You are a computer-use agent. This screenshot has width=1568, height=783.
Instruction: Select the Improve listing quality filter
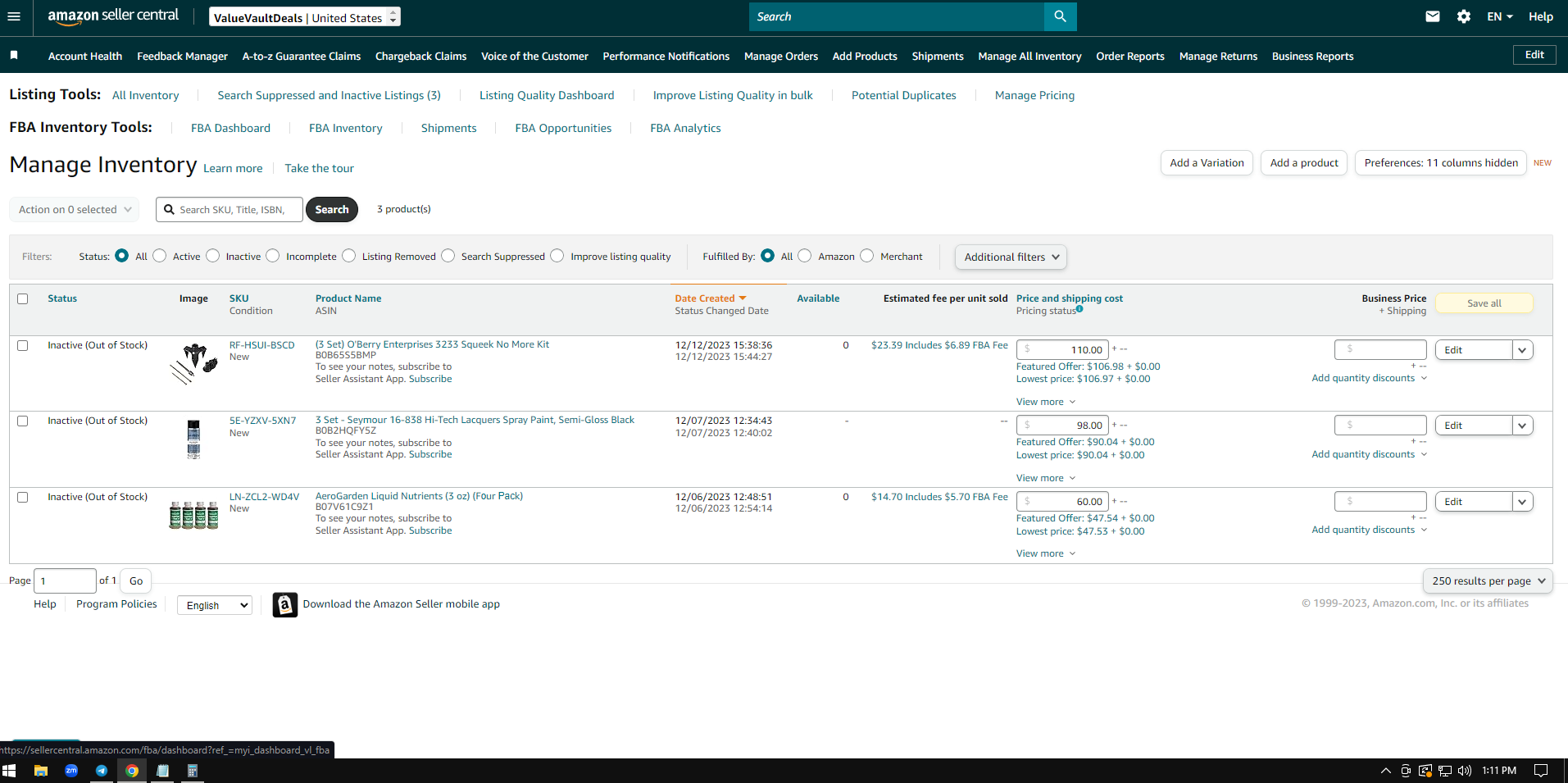[557, 256]
